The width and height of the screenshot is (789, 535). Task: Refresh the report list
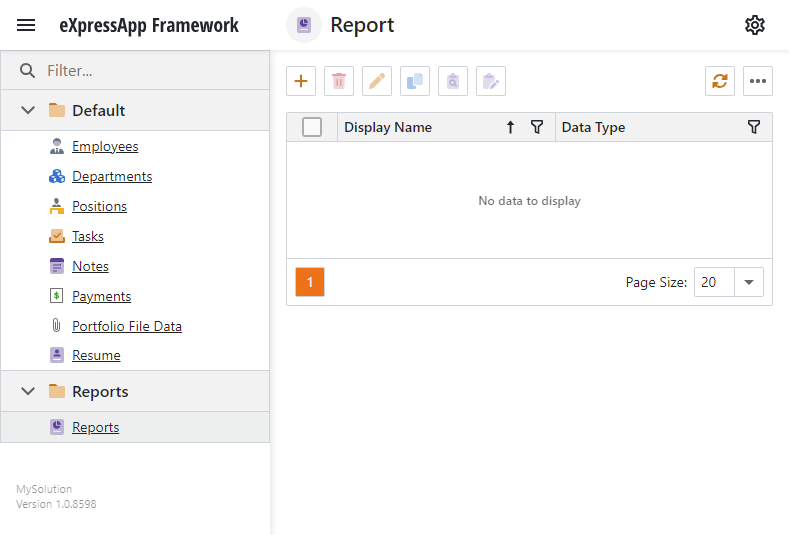(x=720, y=81)
